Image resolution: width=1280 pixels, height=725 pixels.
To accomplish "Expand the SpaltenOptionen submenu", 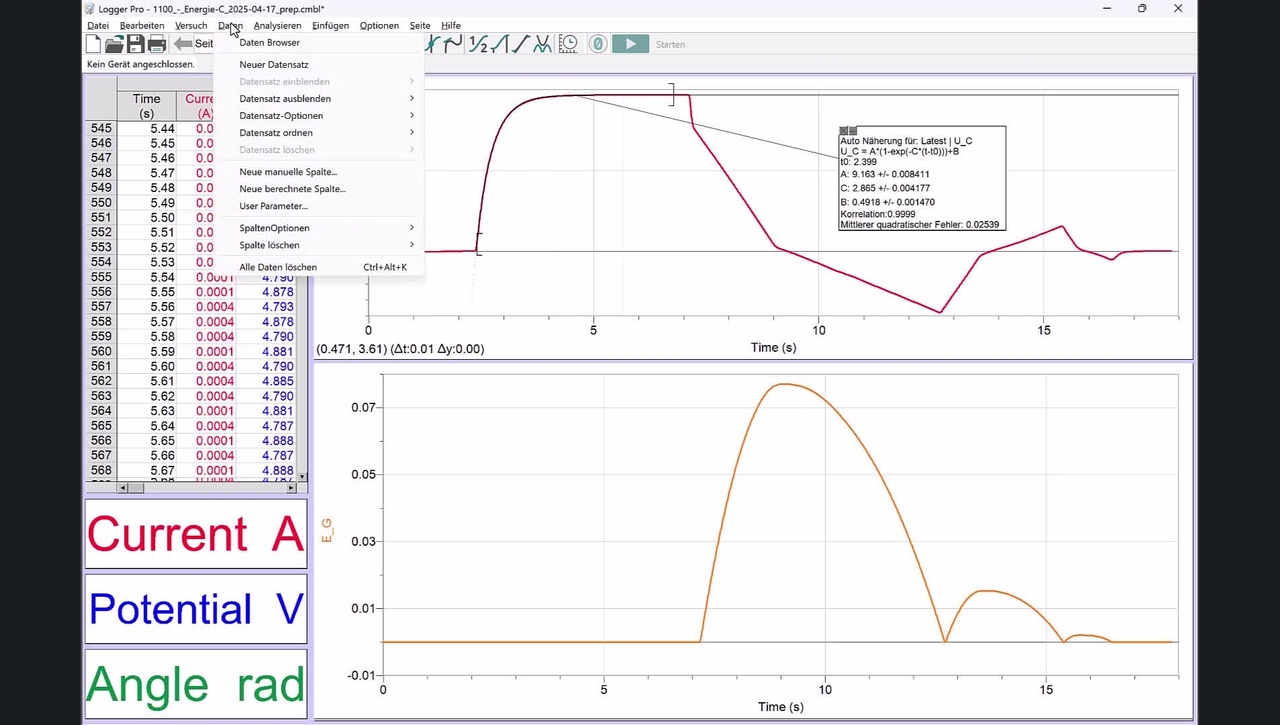I will pos(319,228).
